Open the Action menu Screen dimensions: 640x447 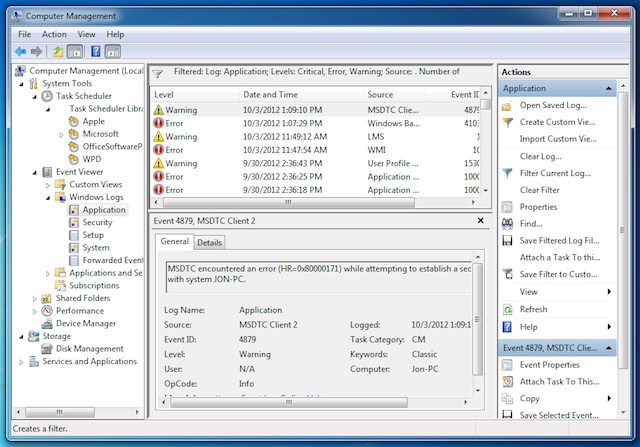[54, 34]
